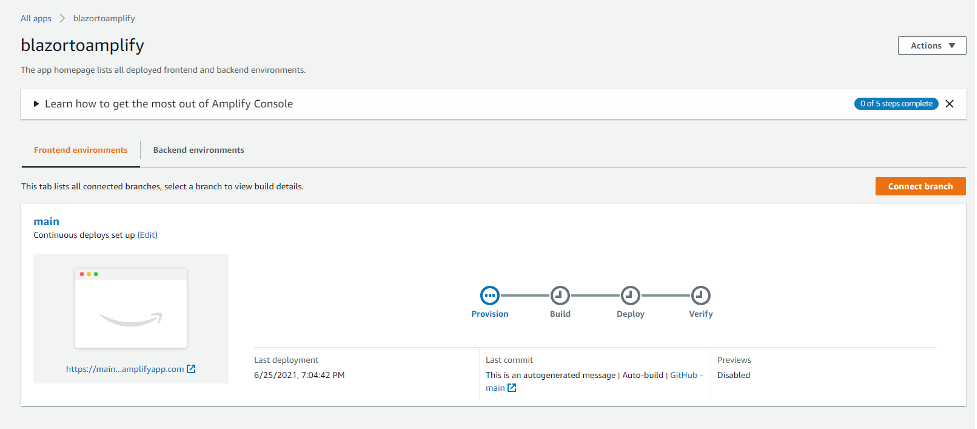Open the main amplifyapp.com URL
Image resolution: width=977 pixels, height=429 pixels.
click(x=125, y=369)
